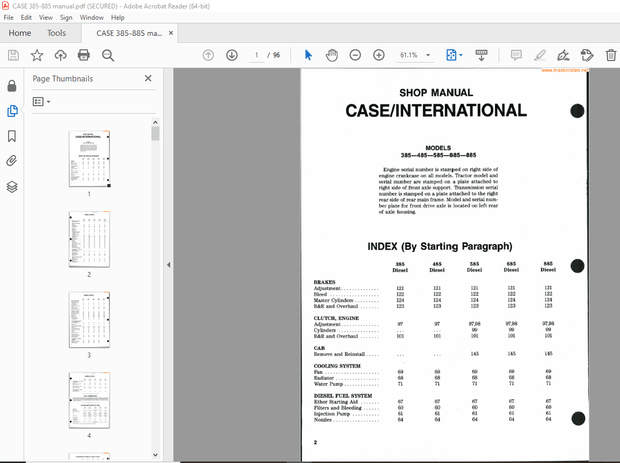Click the DIESEL FUEL SYSTEM section label
Screen dimensions: 620x463
[x=343, y=395]
